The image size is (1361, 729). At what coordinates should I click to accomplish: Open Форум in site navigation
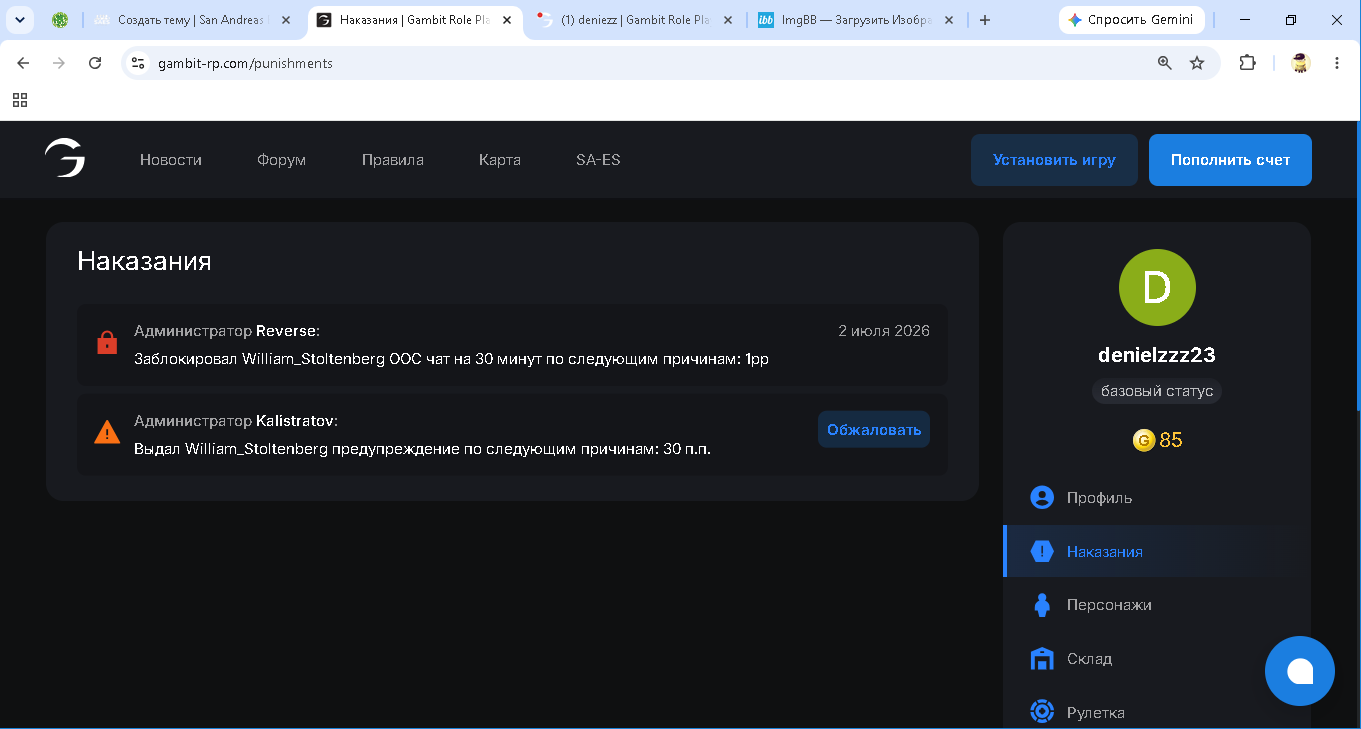[x=281, y=160]
